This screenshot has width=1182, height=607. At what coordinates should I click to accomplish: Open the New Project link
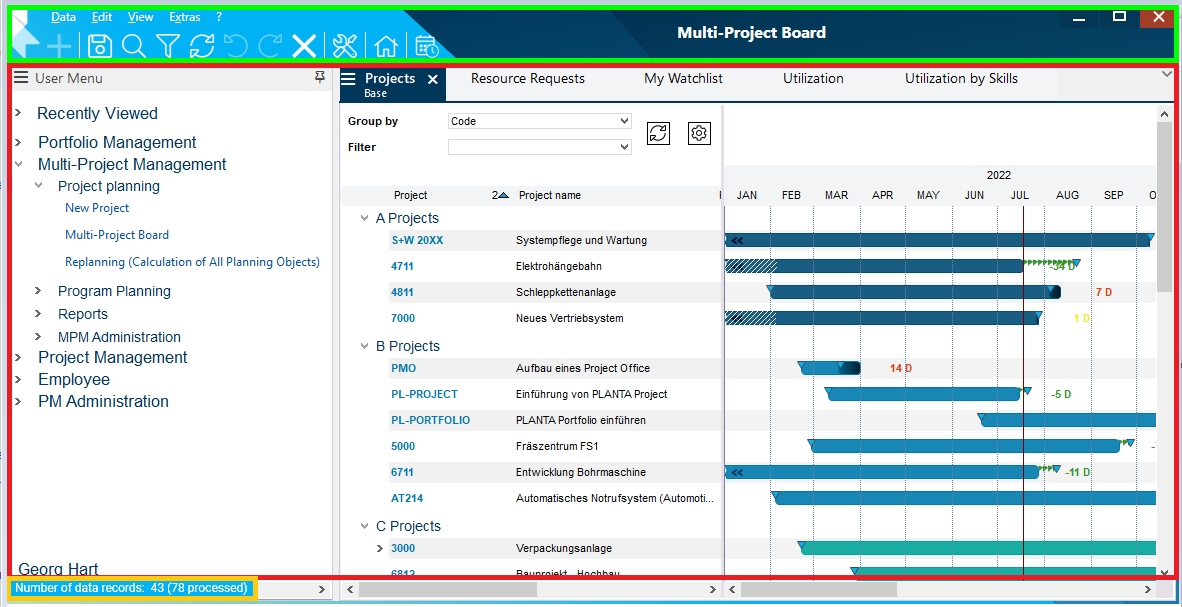[97, 208]
